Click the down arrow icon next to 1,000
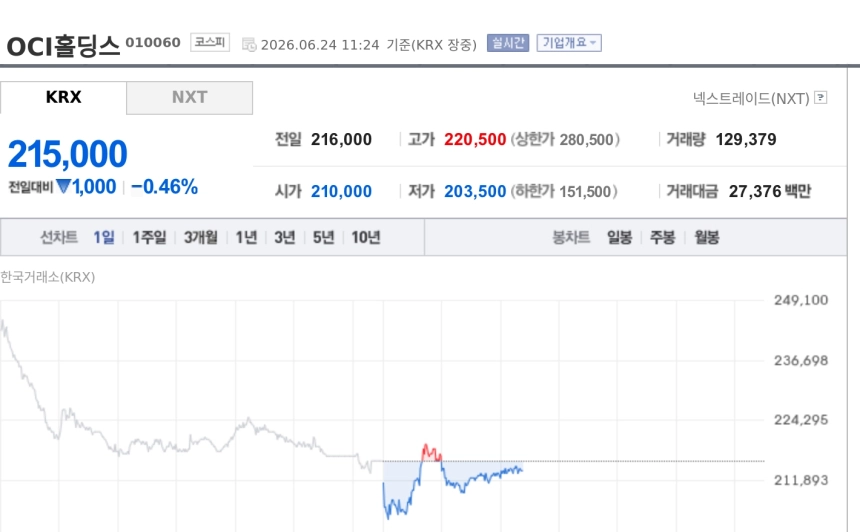This screenshot has width=860, height=532. pos(63,186)
